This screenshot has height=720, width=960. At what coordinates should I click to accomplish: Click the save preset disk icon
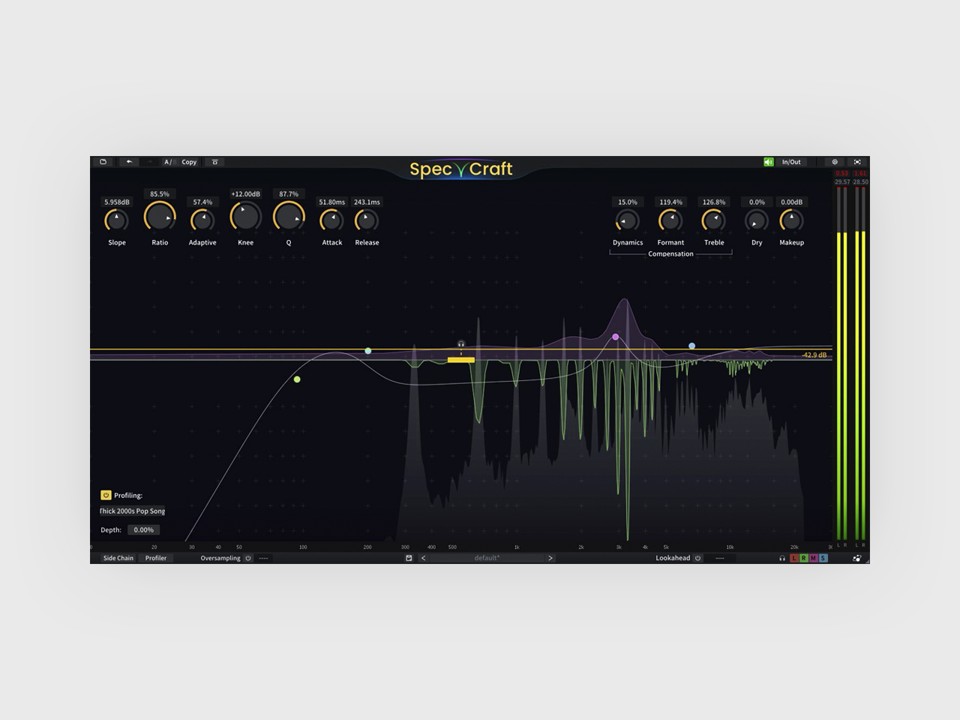[409, 558]
